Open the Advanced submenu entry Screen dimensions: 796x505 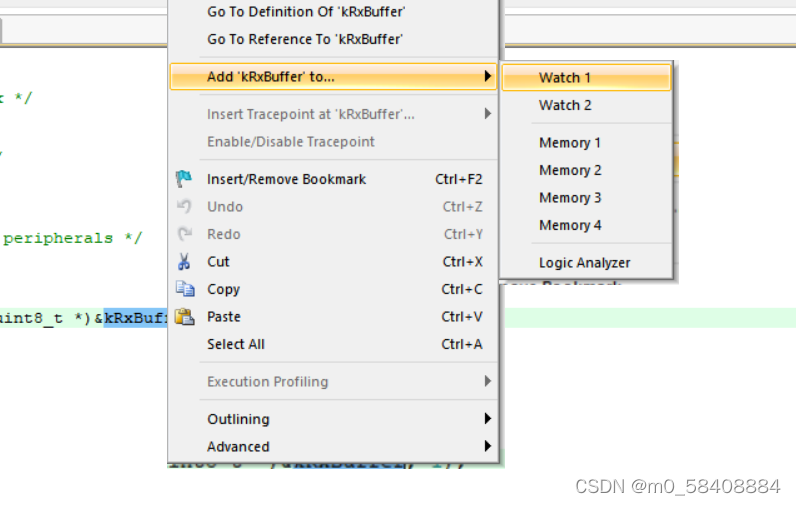333,446
